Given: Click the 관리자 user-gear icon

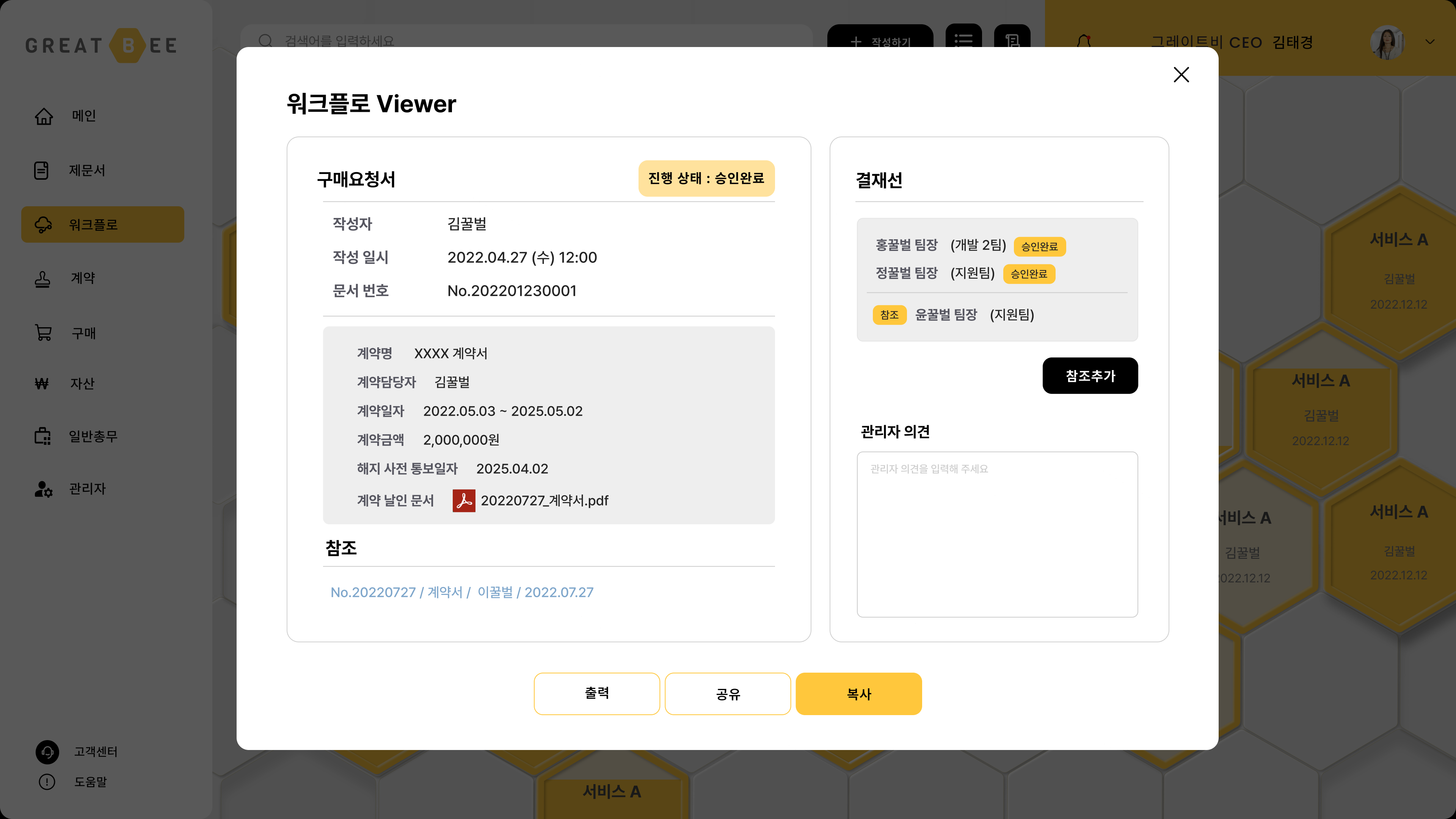Looking at the screenshot, I should 44,489.
